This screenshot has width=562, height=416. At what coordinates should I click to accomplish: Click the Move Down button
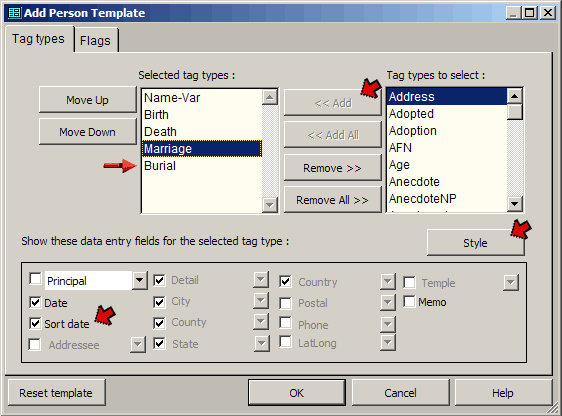pyautogui.click(x=87, y=132)
